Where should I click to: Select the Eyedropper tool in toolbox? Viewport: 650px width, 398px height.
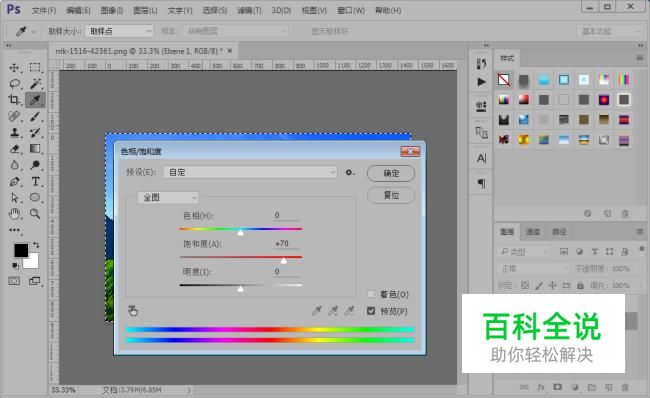coord(35,100)
